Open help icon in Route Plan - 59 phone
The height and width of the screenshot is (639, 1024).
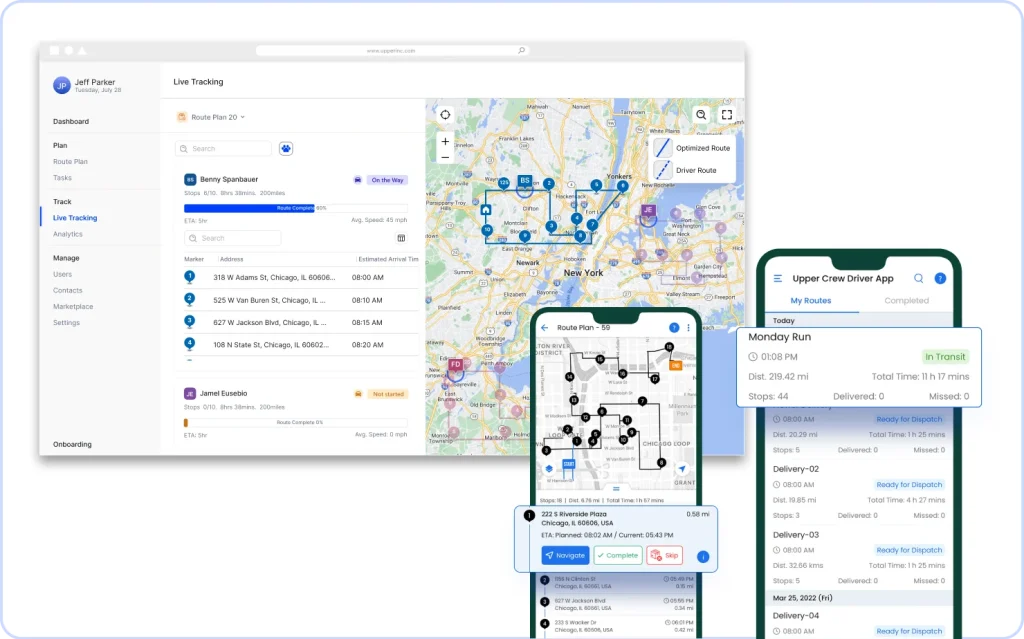click(x=674, y=328)
